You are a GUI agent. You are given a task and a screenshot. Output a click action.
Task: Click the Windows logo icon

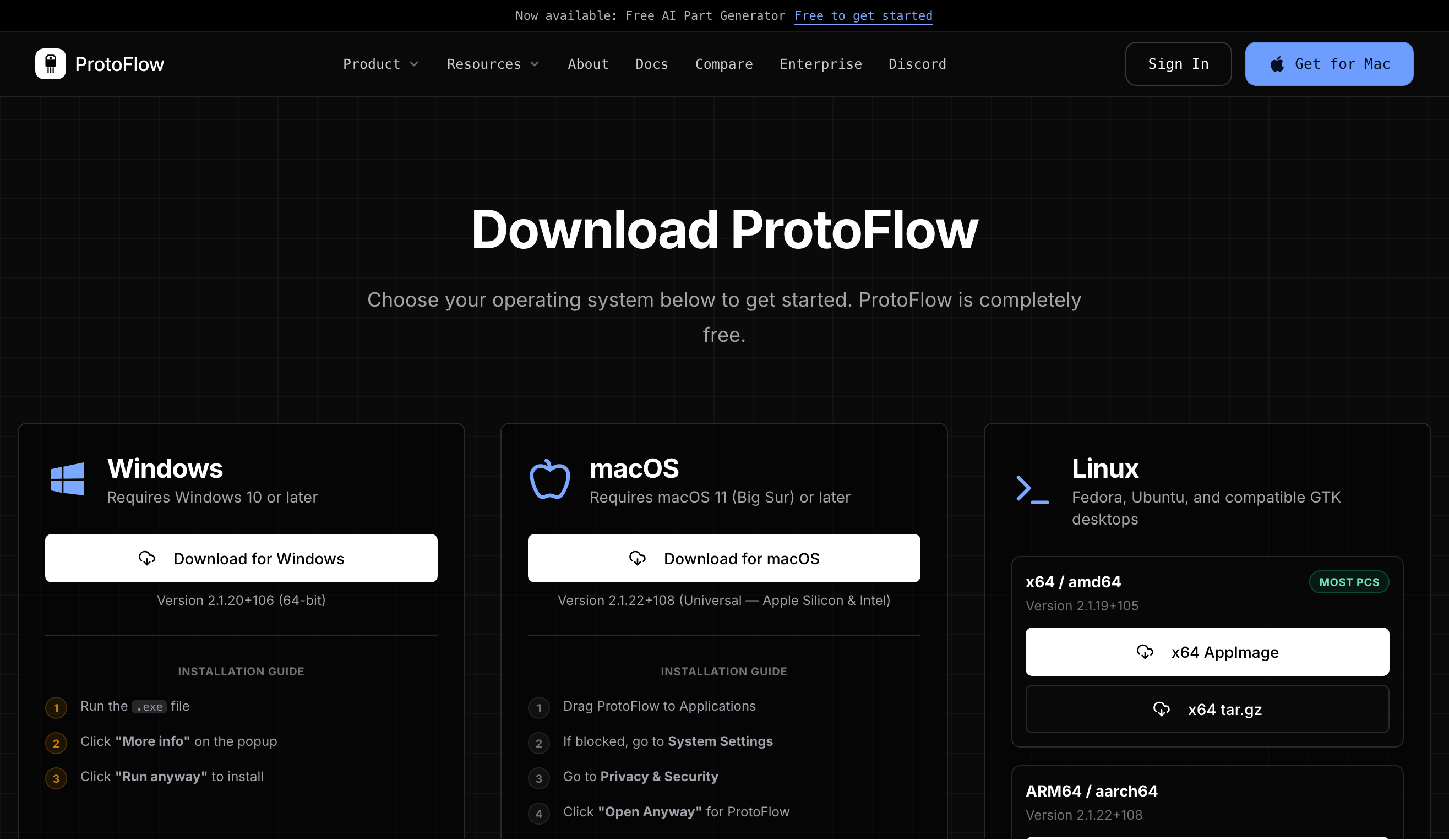tap(67, 479)
